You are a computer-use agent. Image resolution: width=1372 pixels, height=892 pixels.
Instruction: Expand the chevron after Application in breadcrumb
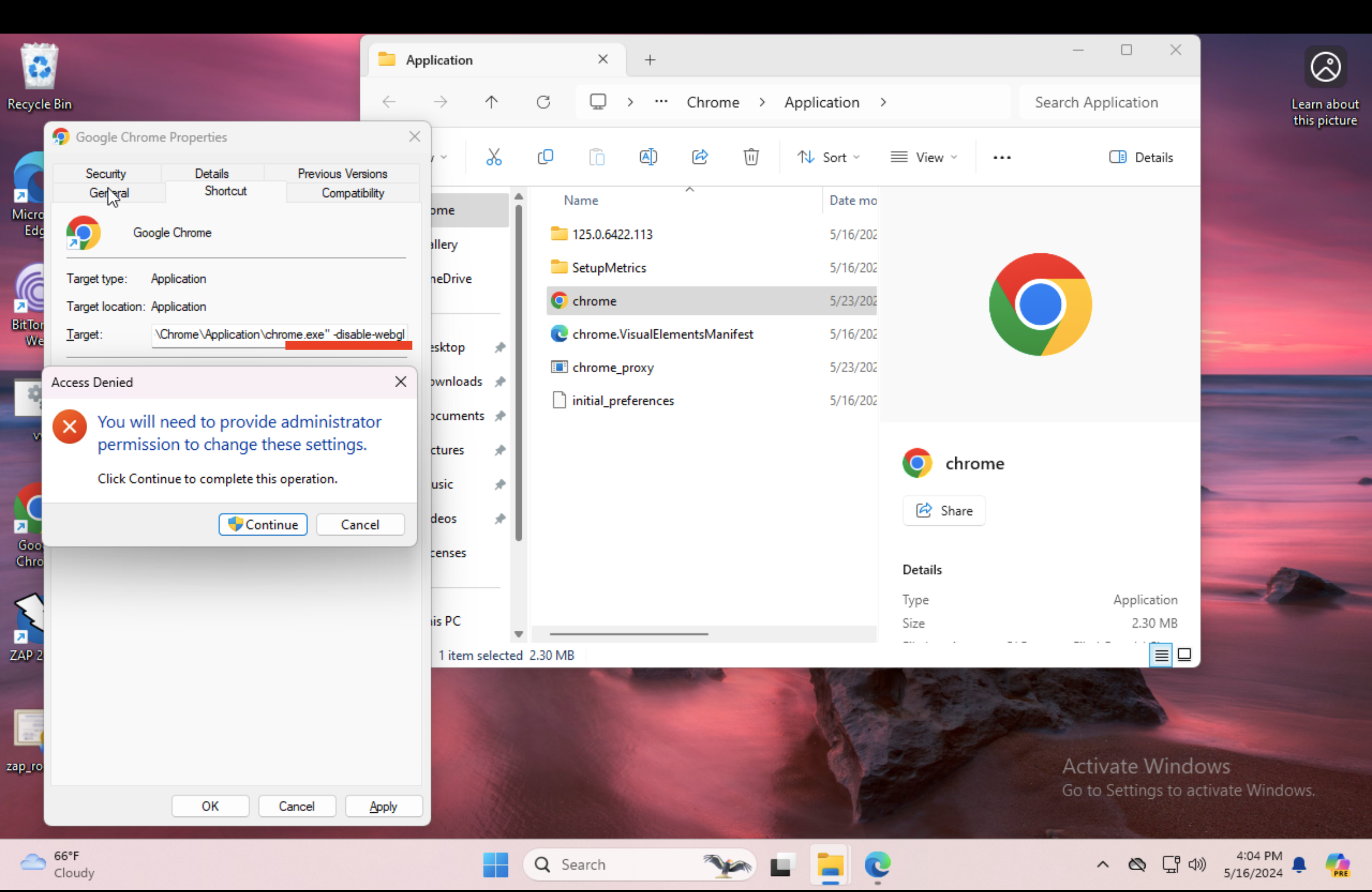click(883, 102)
